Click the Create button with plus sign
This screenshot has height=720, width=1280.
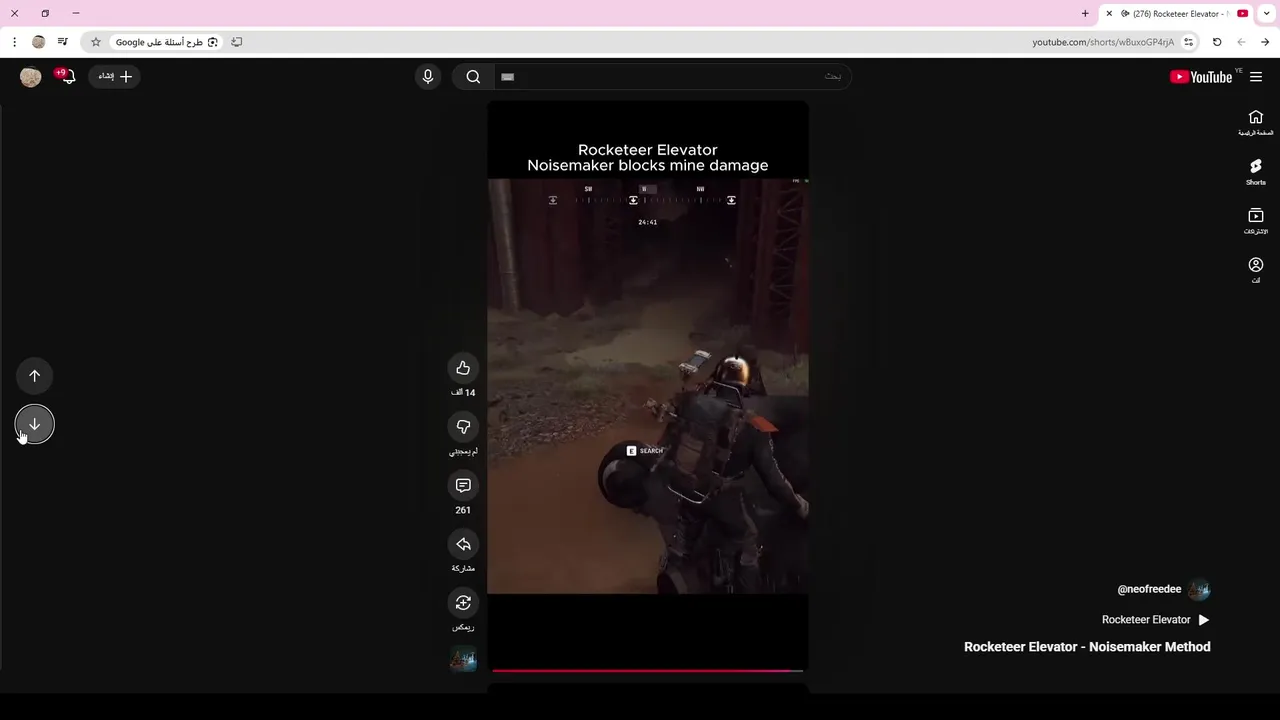click(114, 76)
